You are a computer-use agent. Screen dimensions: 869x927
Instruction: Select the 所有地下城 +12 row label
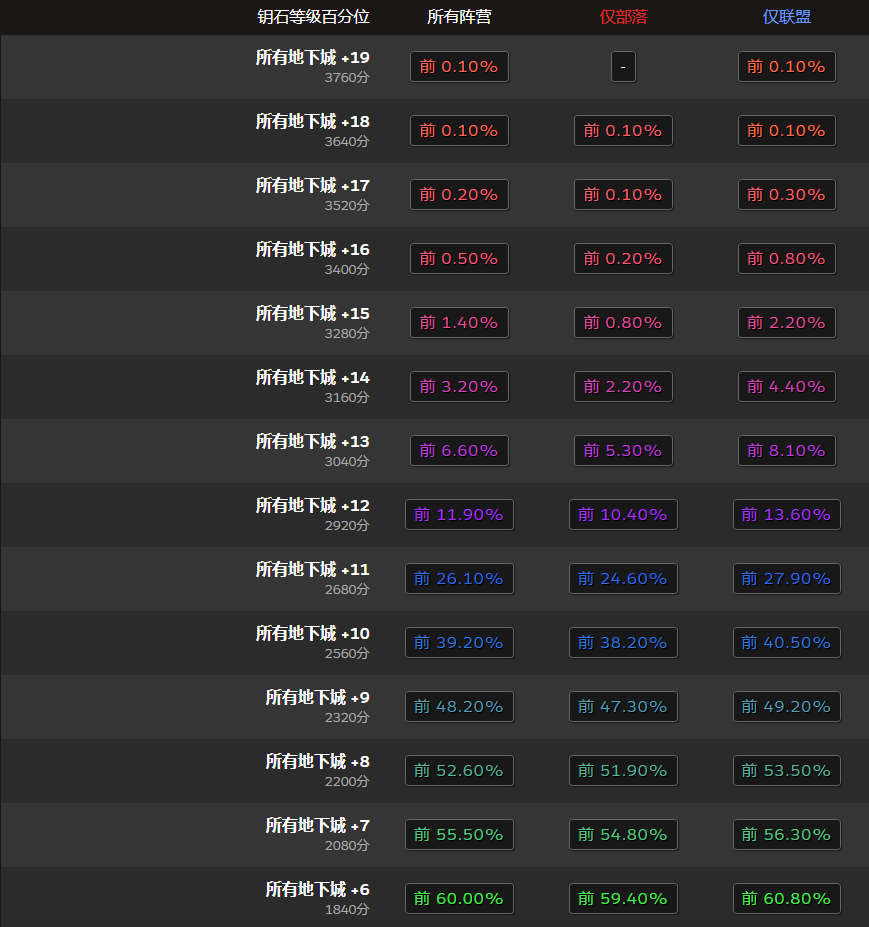pos(312,505)
